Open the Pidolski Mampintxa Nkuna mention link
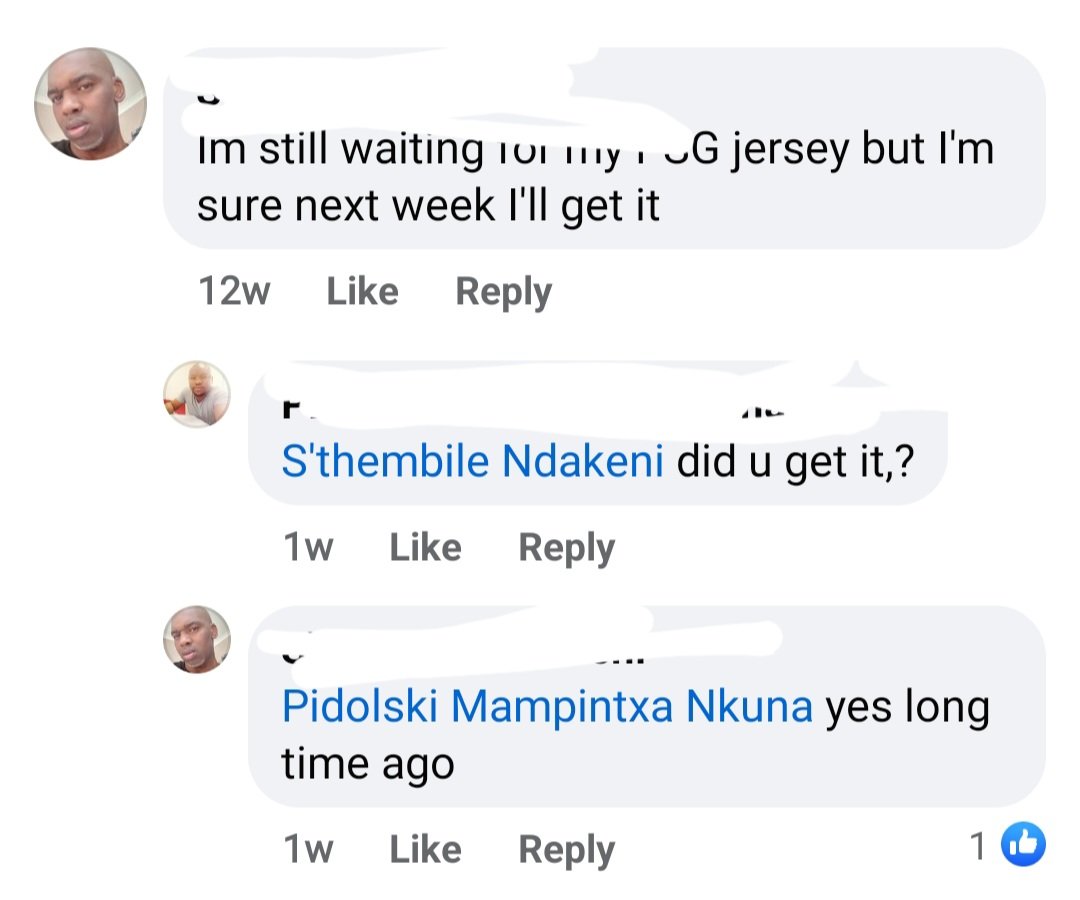 [547, 707]
